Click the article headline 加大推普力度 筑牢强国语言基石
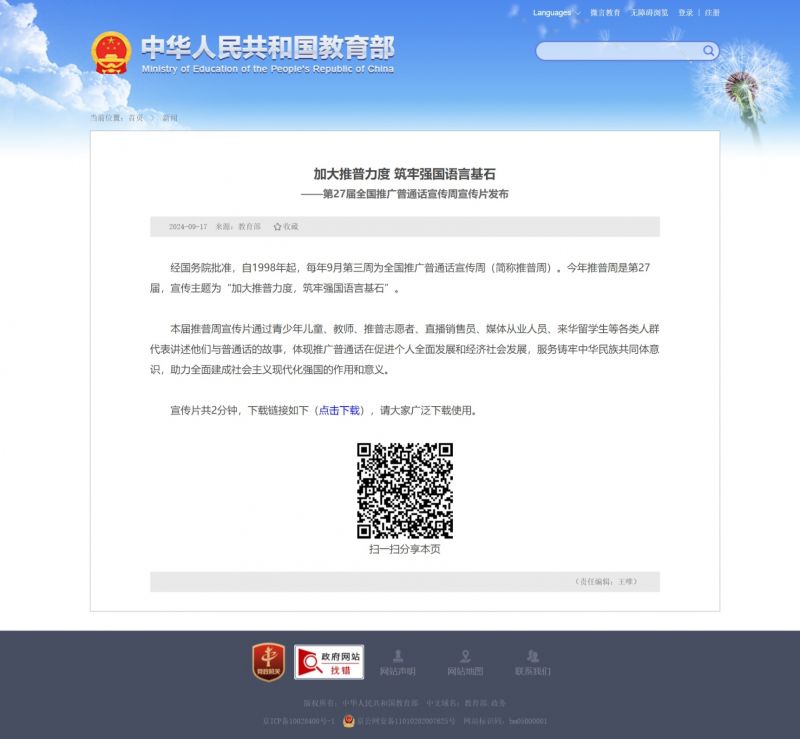 (x=405, y=174)
